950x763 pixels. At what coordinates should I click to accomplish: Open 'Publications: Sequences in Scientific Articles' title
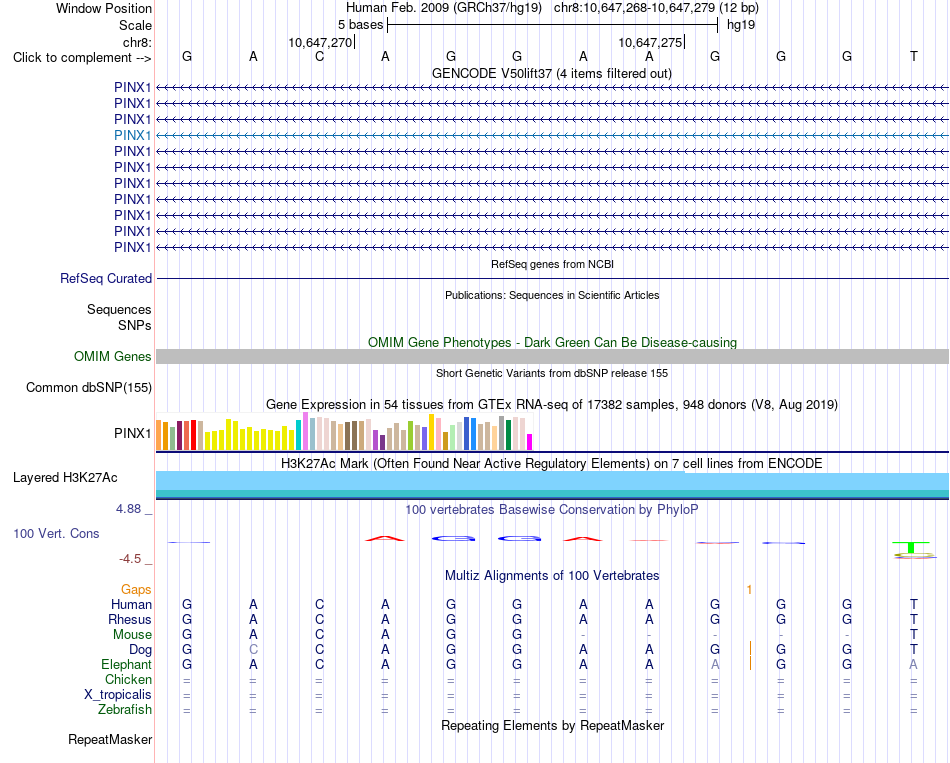(552, 295)
